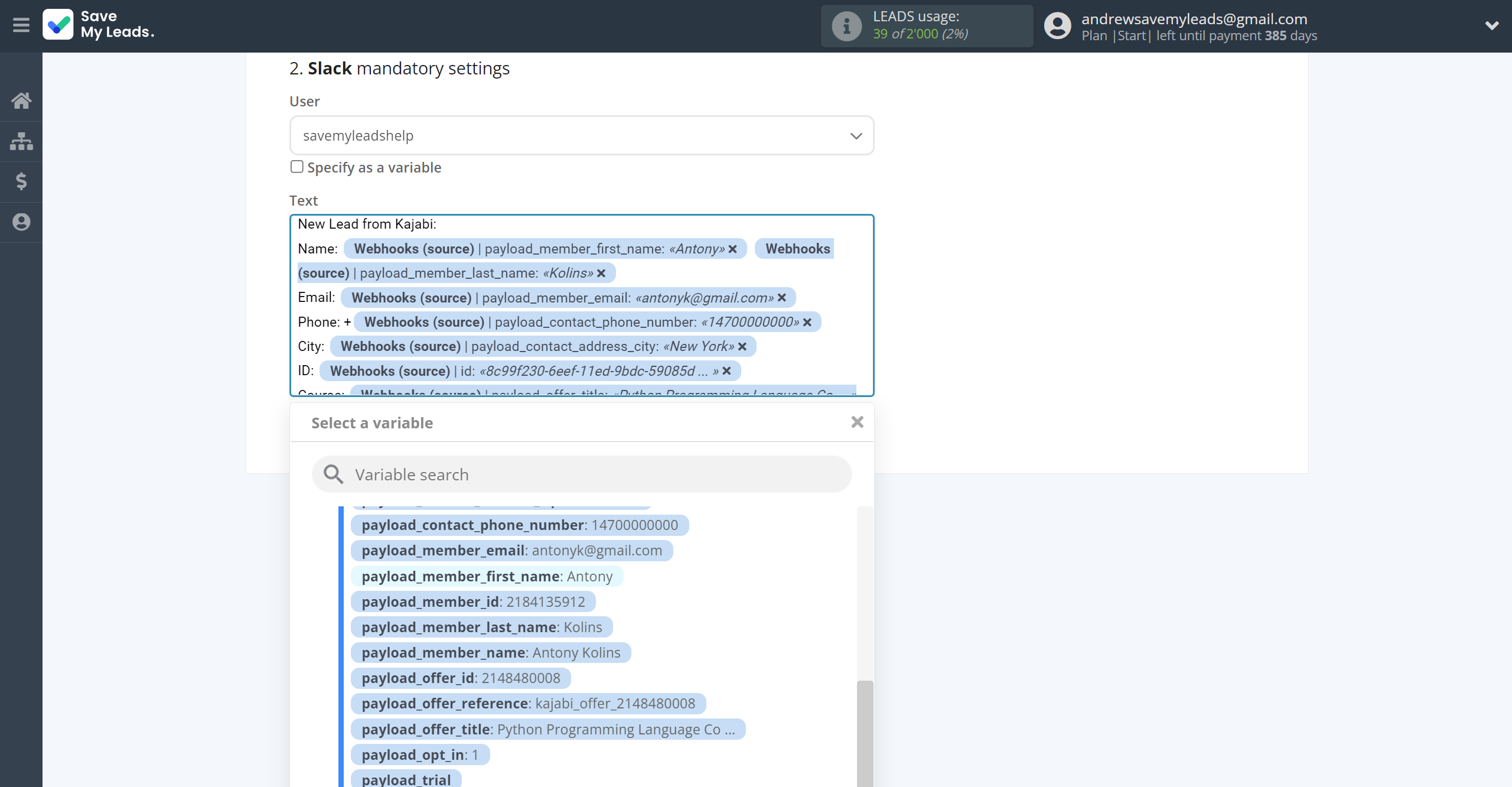
Task: Select payload_member_email variable
Action: [511, 551]
